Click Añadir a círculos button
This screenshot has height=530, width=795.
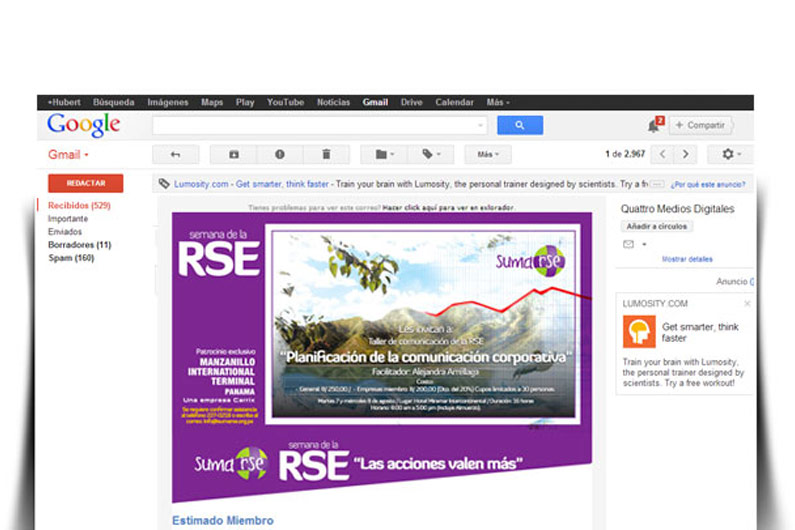click(657, 226)
